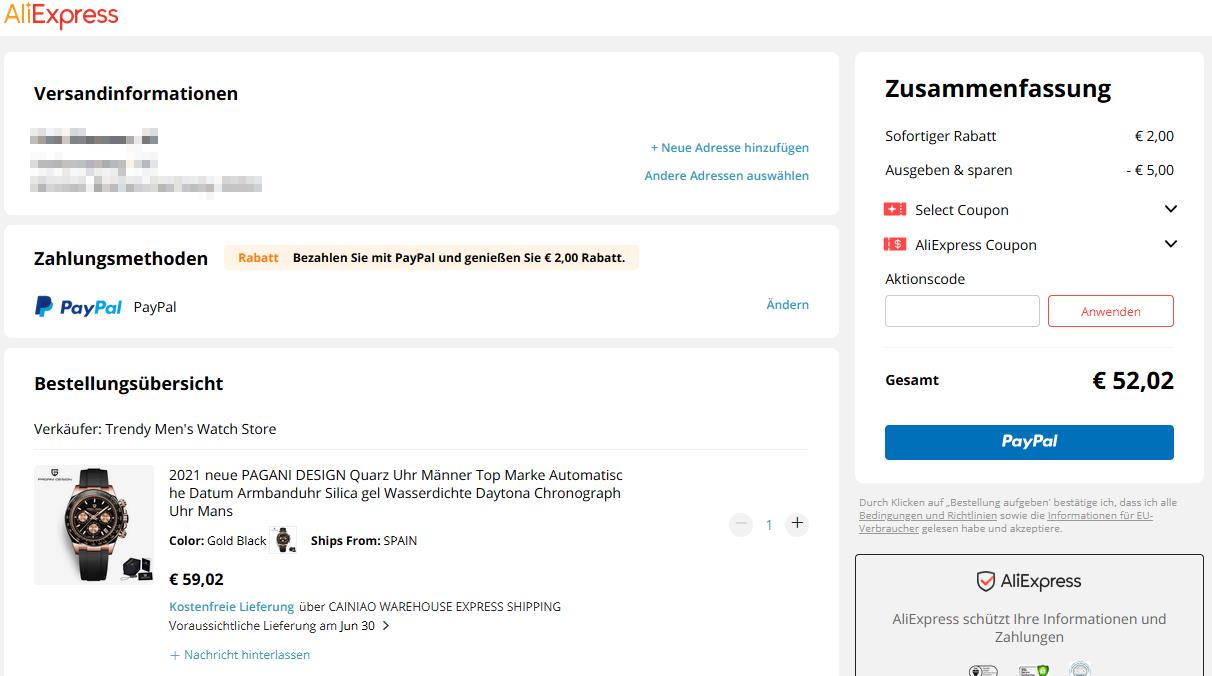Click the orange Rabatt badge

click(258, 258)
